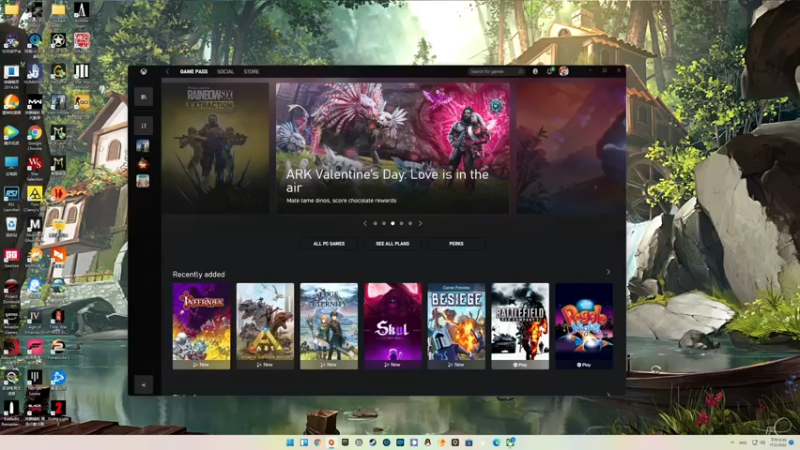Open the profile avatar menu
800x450 pixels.
563,71
